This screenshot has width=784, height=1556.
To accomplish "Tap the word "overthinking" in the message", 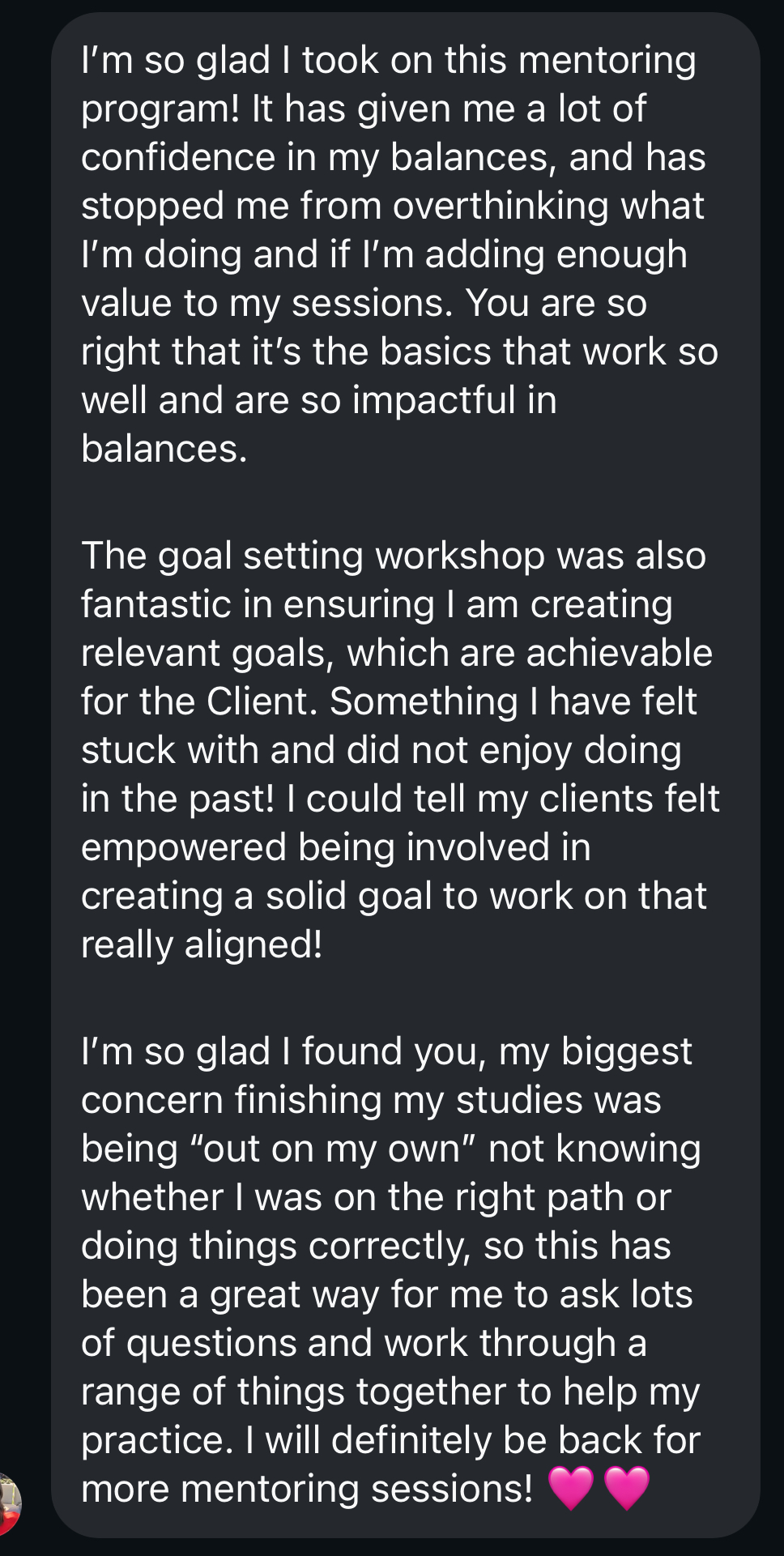I will (501, 206).
